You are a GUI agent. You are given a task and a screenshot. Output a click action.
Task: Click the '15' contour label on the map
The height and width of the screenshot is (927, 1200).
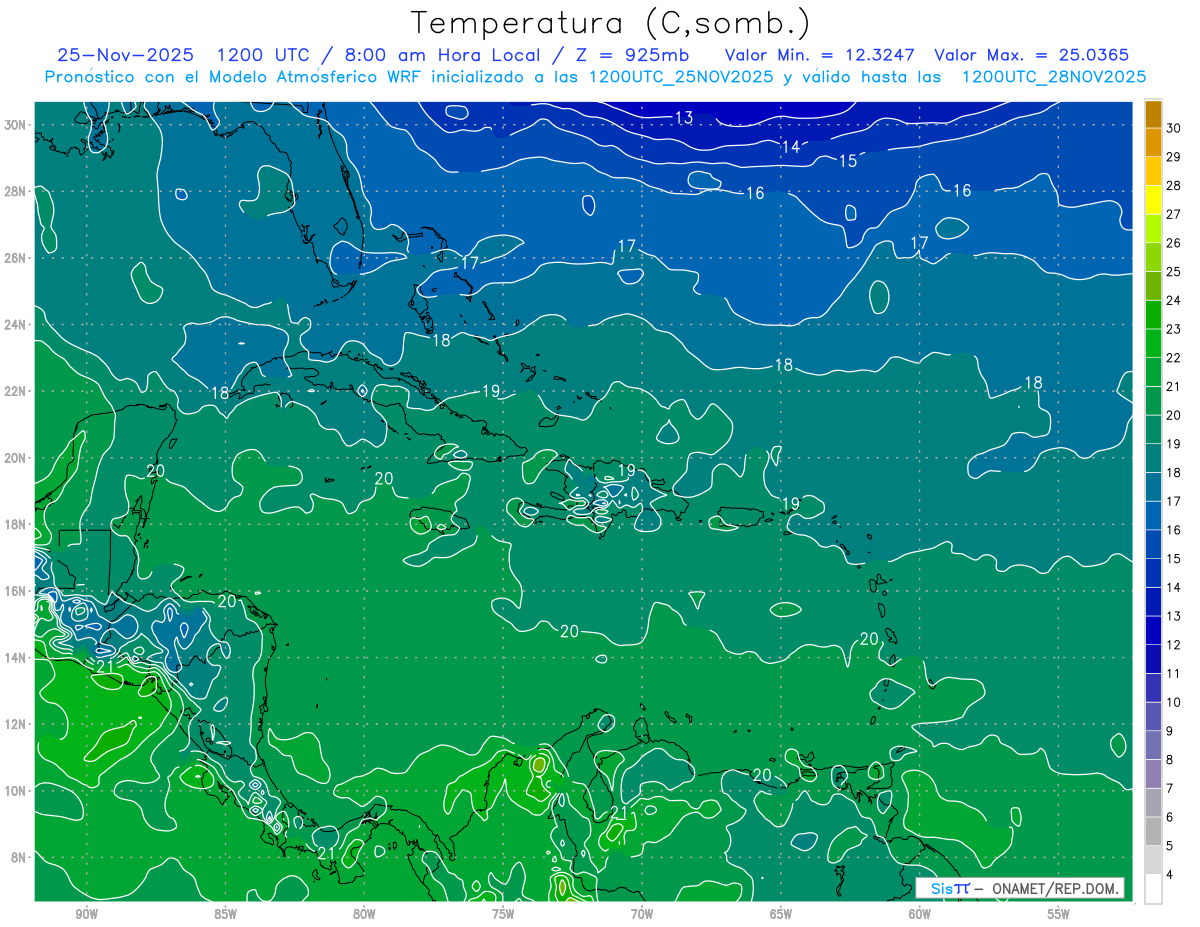pyautogui.click(x=848, y=161)
